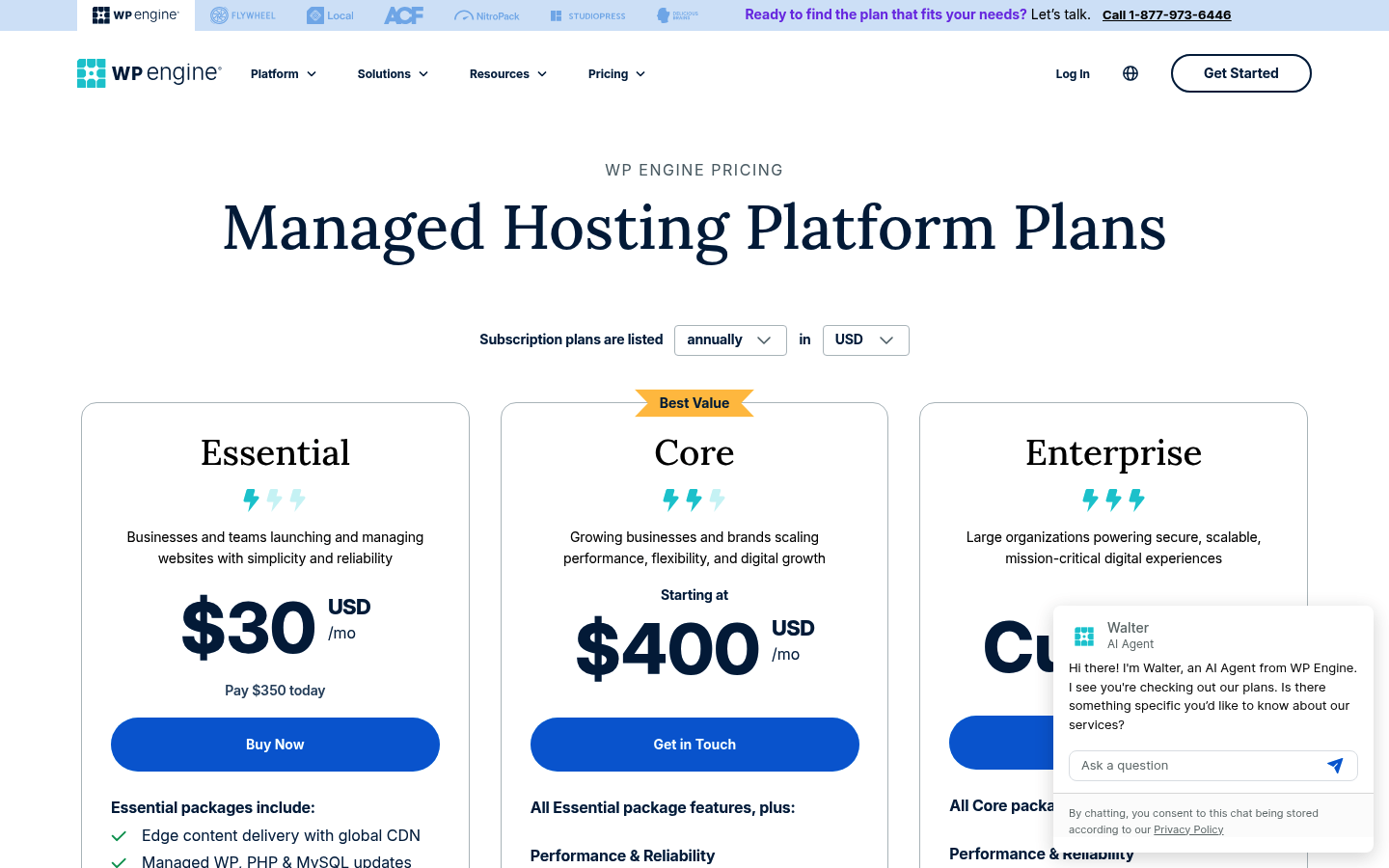Click the Pay $350 today text
Viewport: 1389px width, 868px height.
(x=275, y=691)
